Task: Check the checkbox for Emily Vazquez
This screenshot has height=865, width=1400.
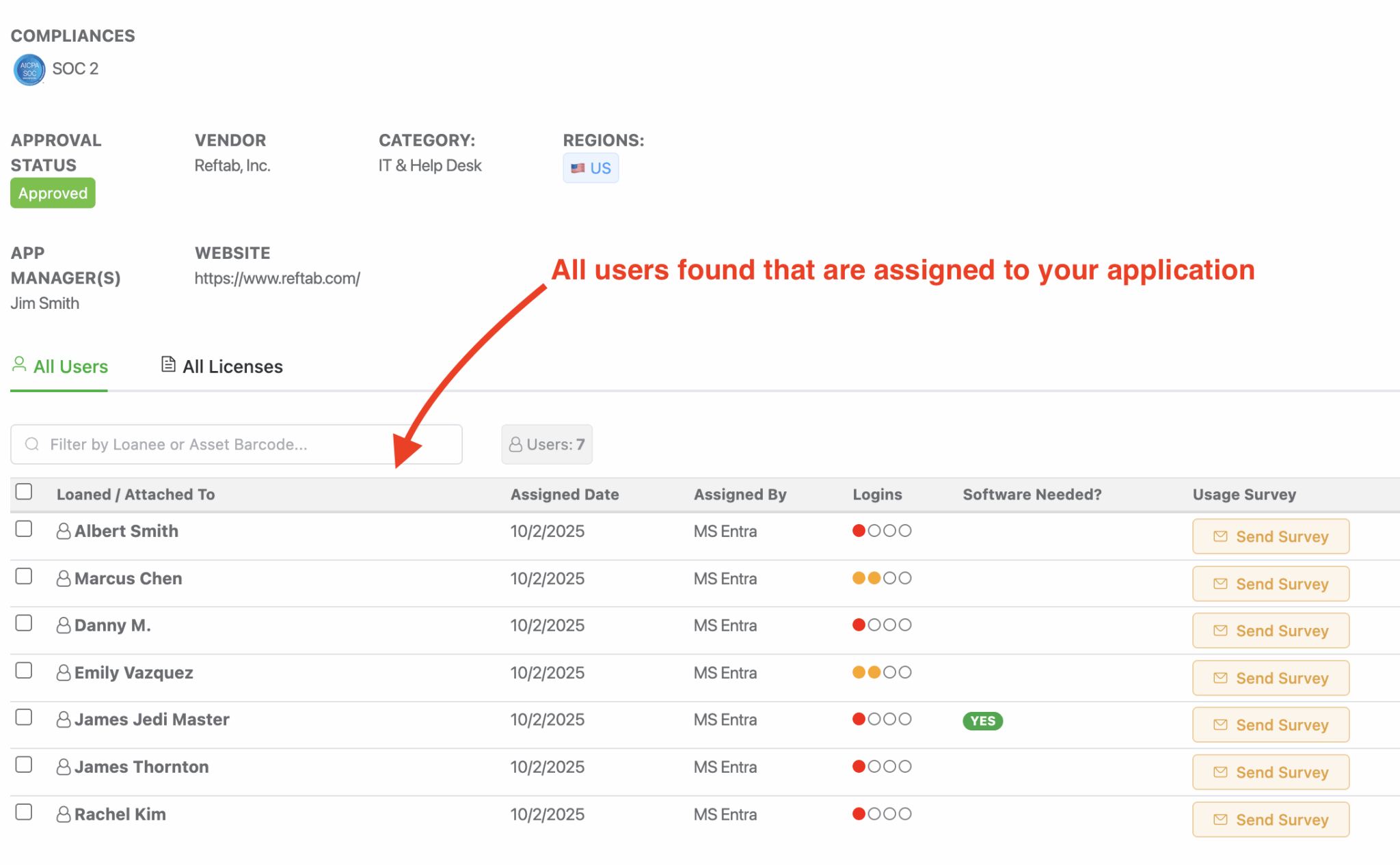Action: (25, 670)
